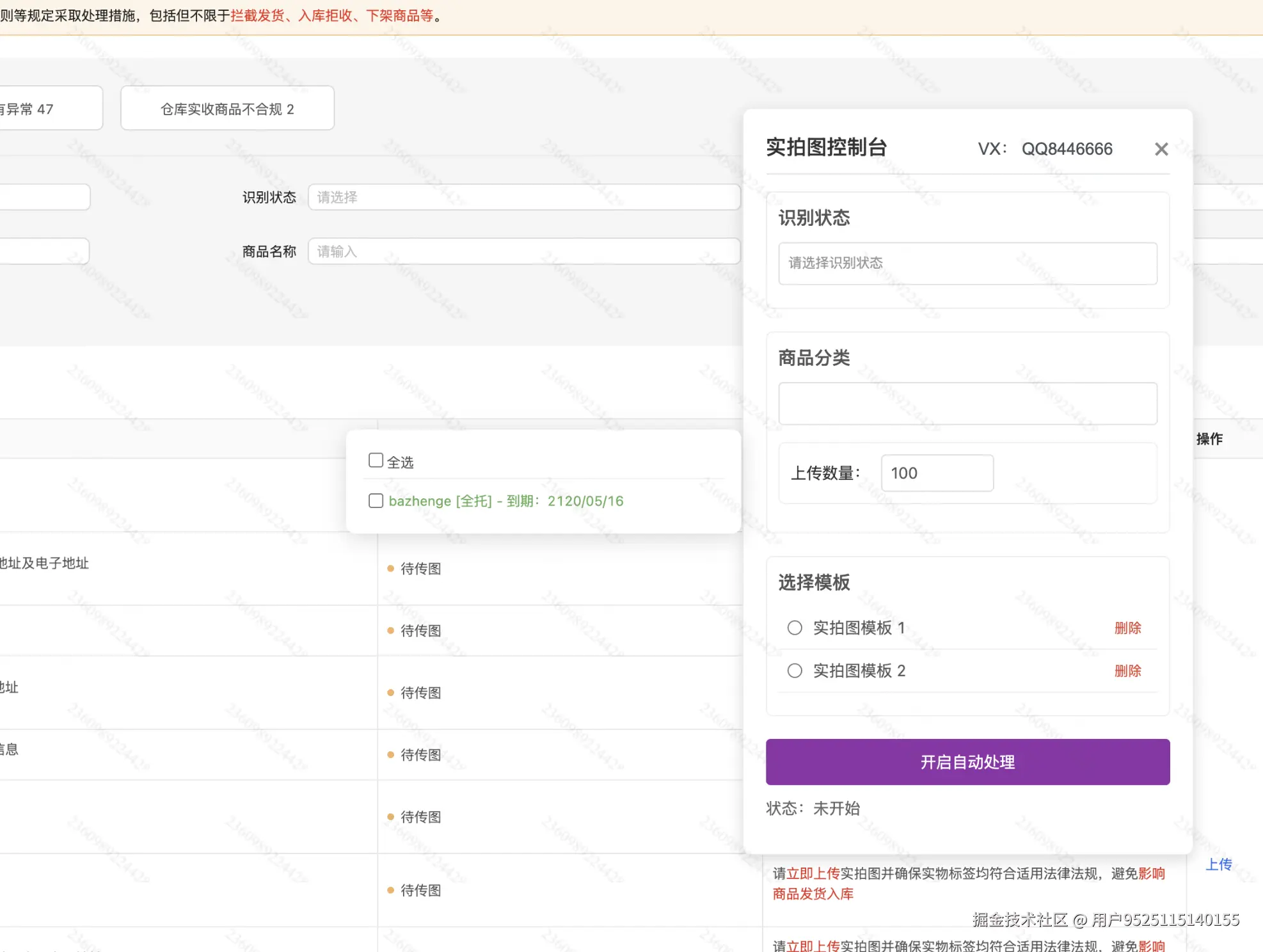Select 实拍图模板 1 radio button
This screenshot has height=952, width=1263.
(794, 628)
